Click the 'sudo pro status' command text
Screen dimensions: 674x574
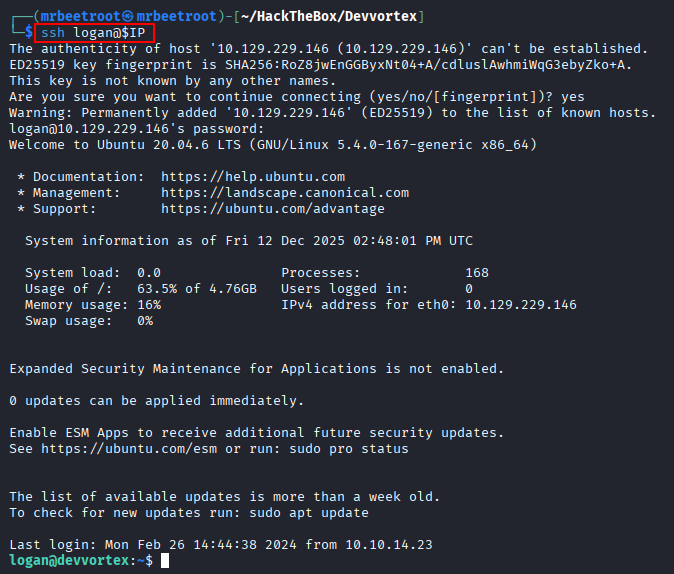(349, 449)
